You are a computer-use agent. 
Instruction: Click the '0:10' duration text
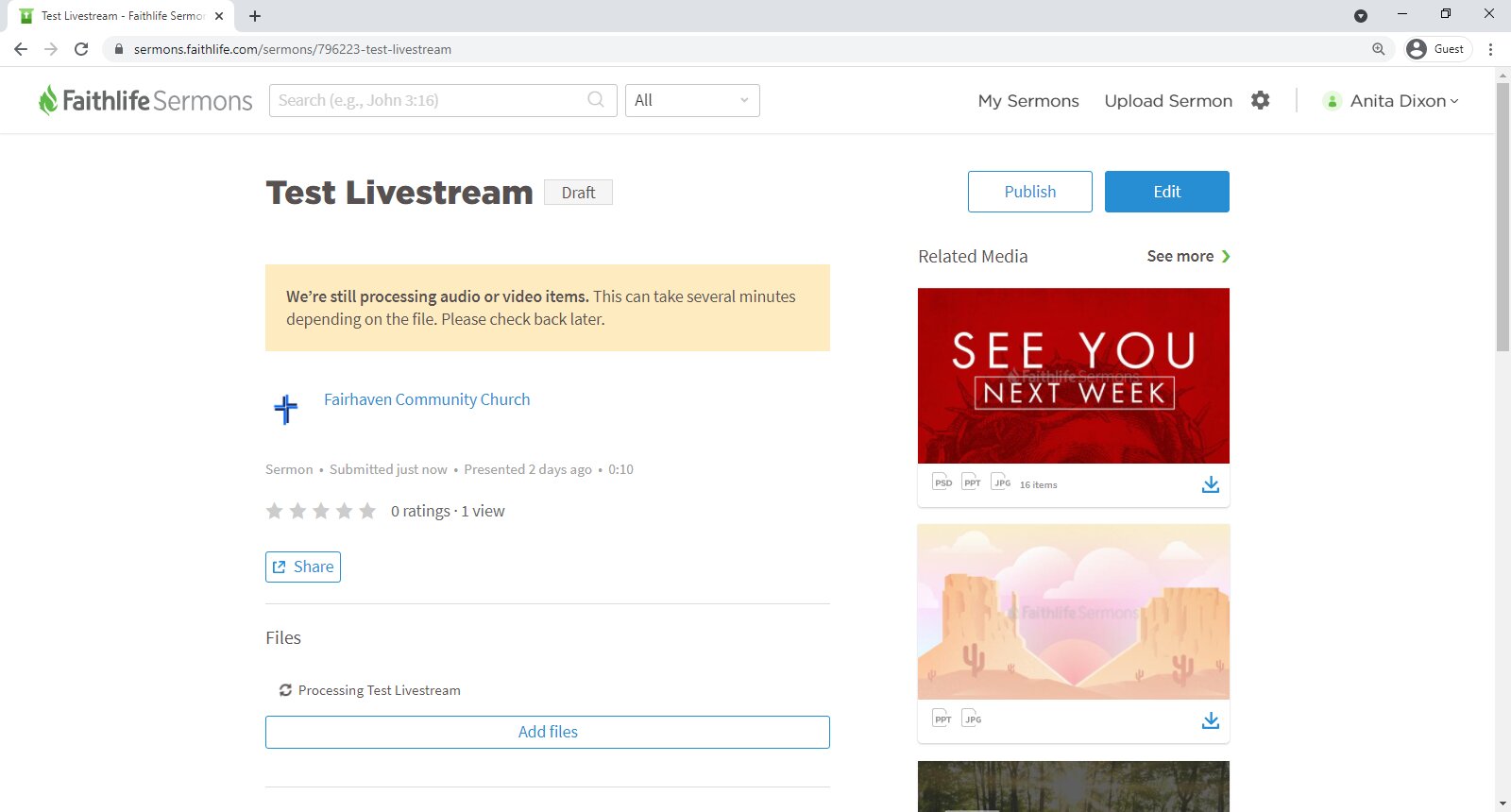point(620,469)
